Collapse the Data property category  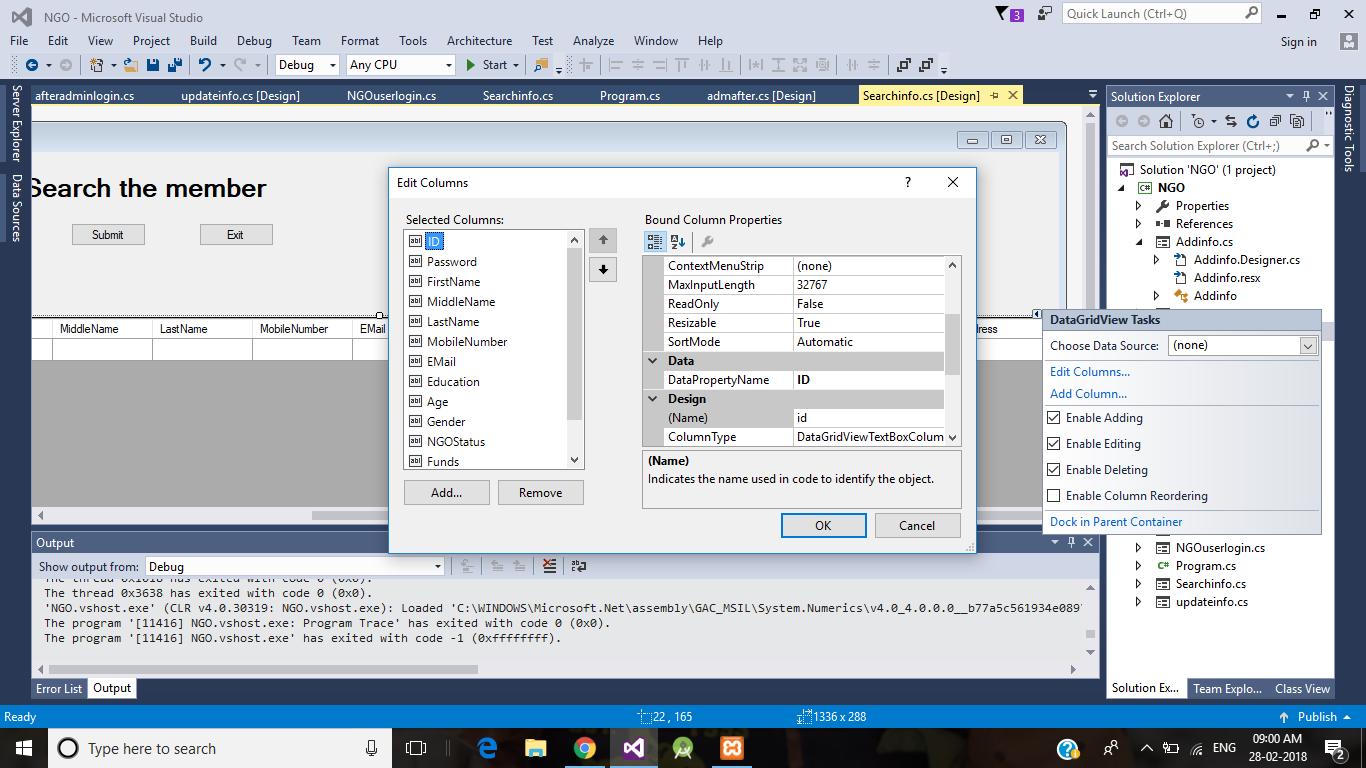[653, 361]
